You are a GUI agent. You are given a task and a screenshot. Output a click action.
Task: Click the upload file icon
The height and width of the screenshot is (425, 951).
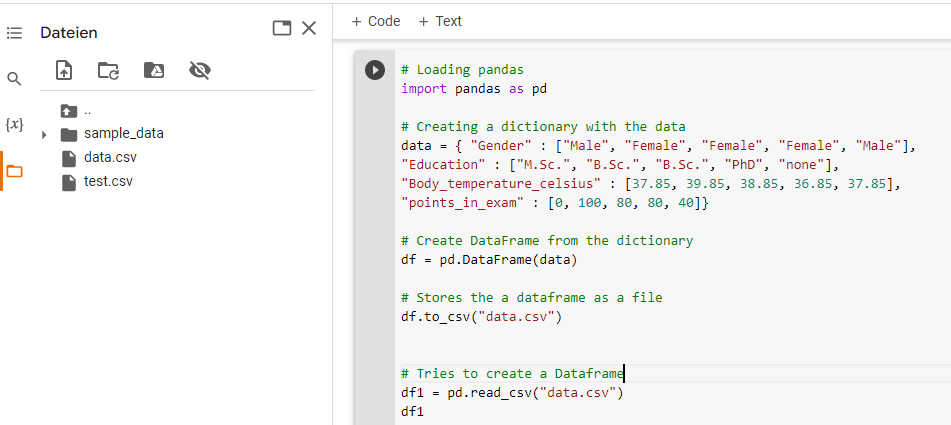[x=64, y=70]
